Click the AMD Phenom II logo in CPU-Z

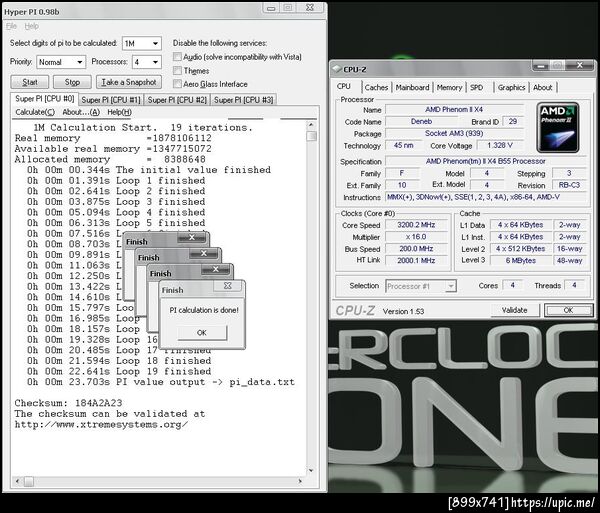[558, 127]
